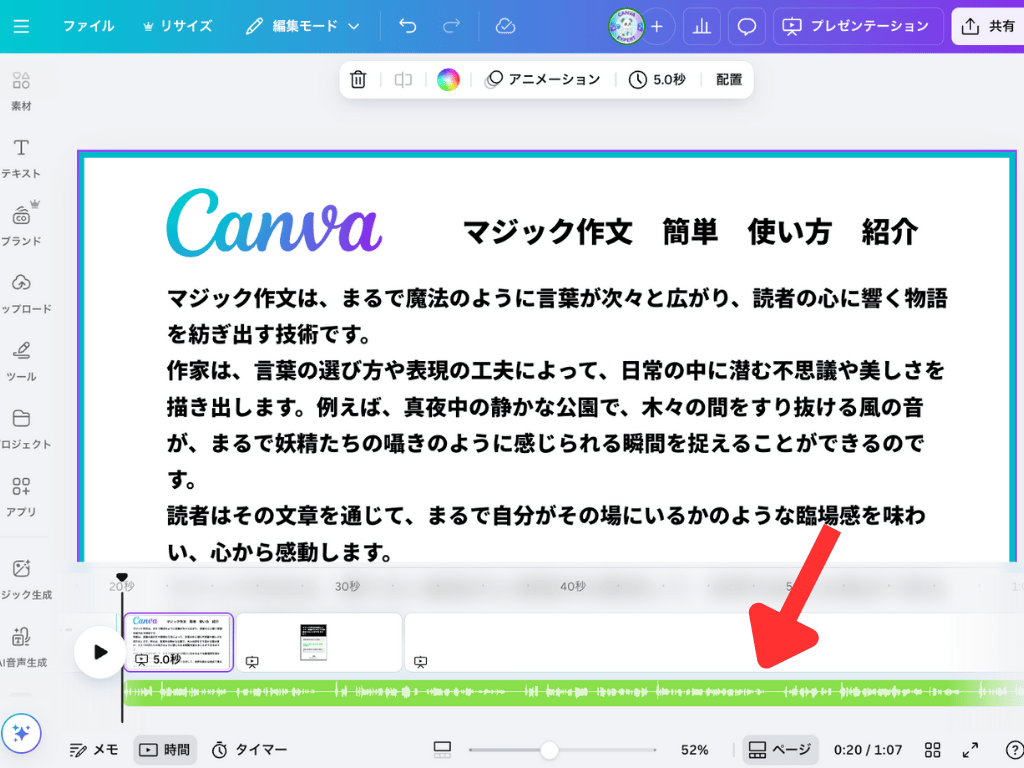Viewport: 1024px width, 768px height.
Task: Open the ブランド panel
Action: (21, 225)
